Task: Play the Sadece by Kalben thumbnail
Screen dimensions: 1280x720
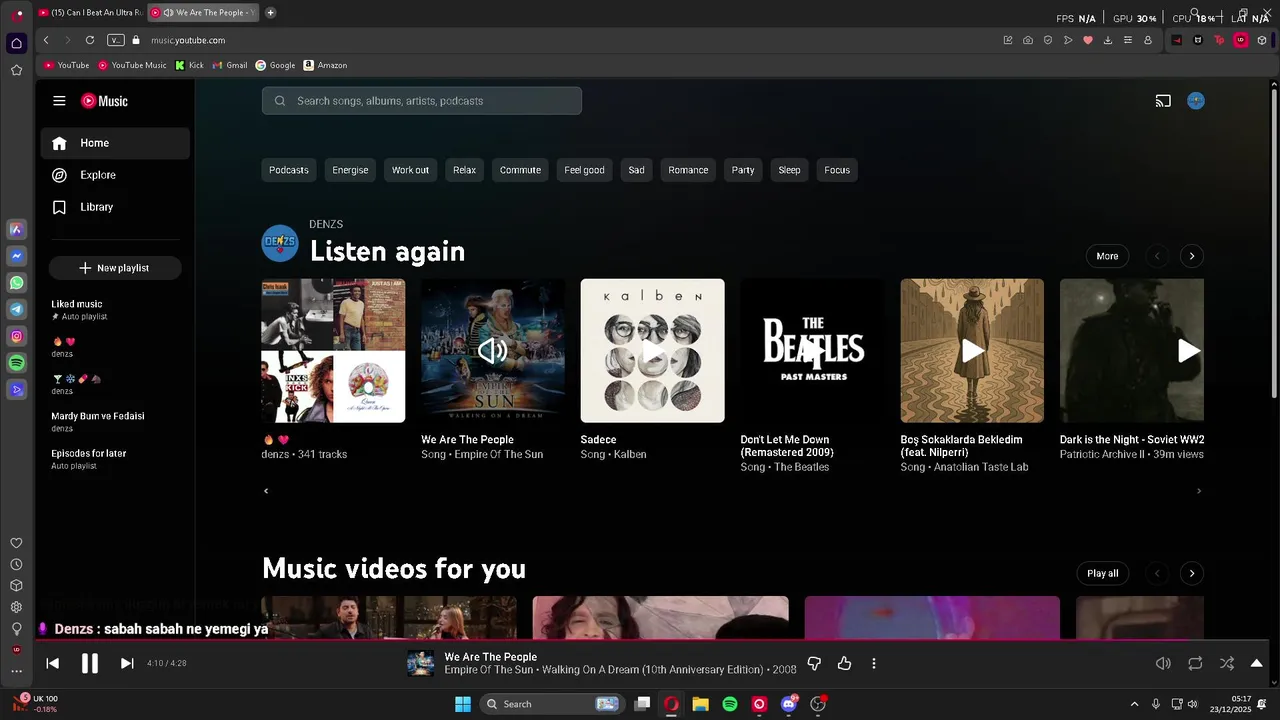Action: coord(652,351)
